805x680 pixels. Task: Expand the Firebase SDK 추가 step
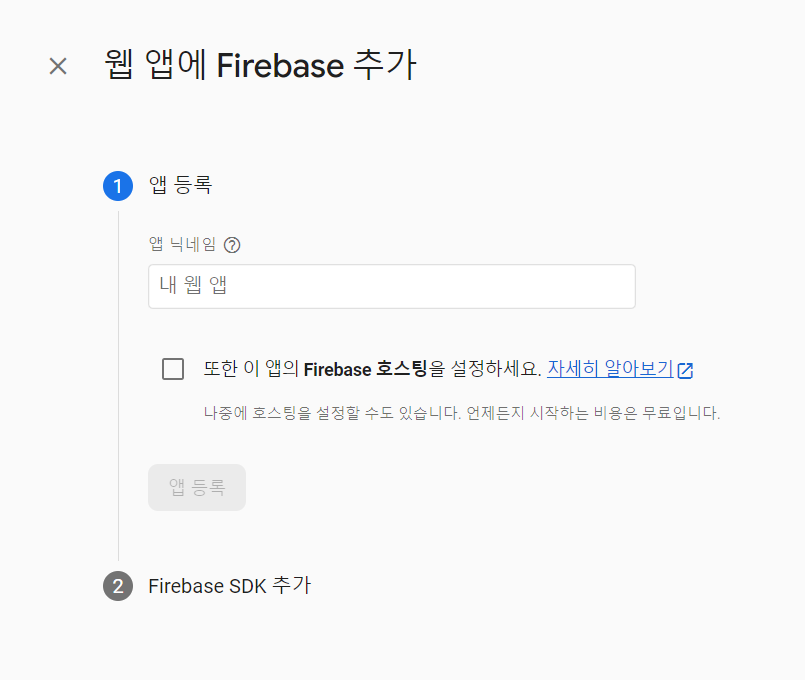(x=229, y=586)
